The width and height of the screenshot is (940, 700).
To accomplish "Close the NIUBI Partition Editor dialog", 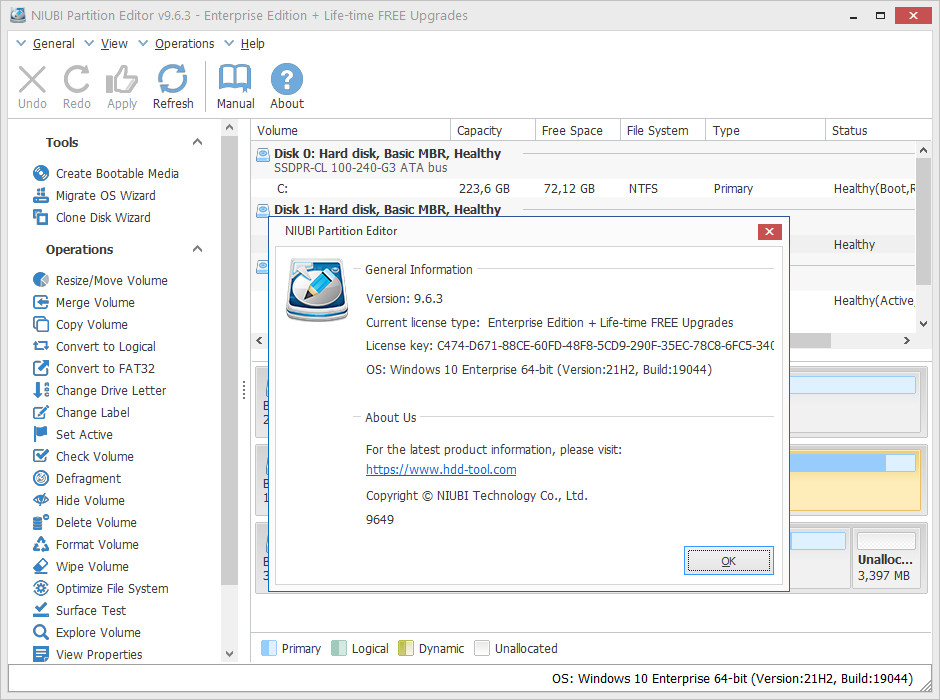I will tap(769, 231).
